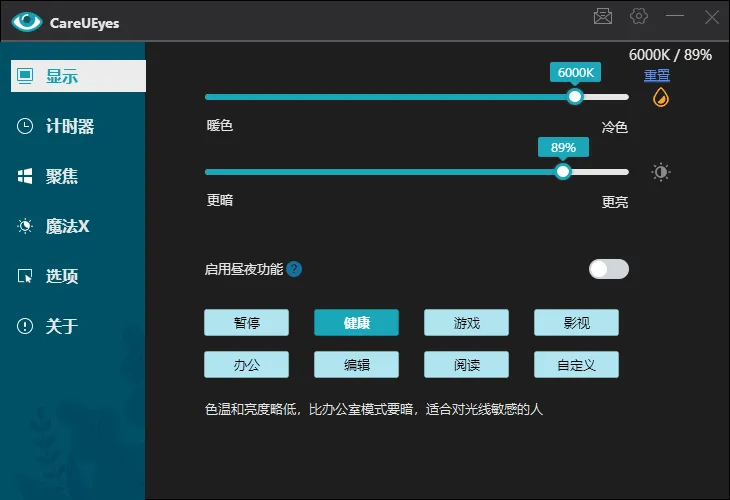
Task: Click the CareUEyes eye logo
Action: click(x=27, y=21)
